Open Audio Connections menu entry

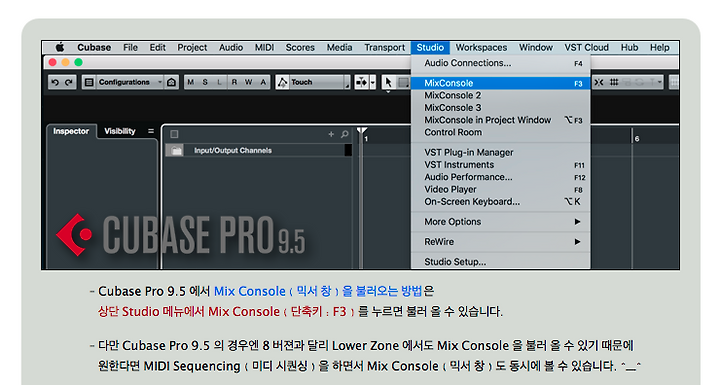pos(501,63)
